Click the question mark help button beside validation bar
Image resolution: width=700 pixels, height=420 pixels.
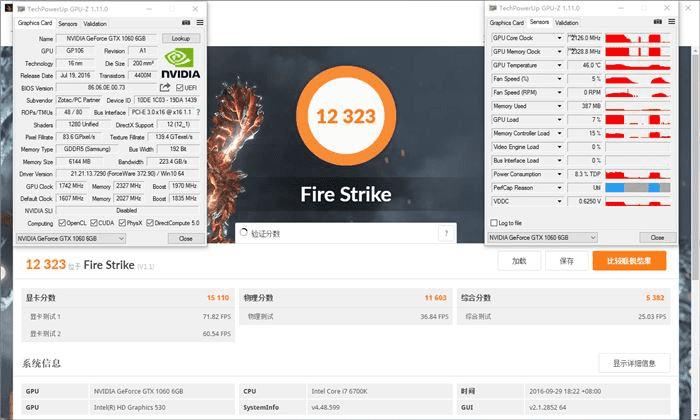pyautogui.click(x=446, y=233)
